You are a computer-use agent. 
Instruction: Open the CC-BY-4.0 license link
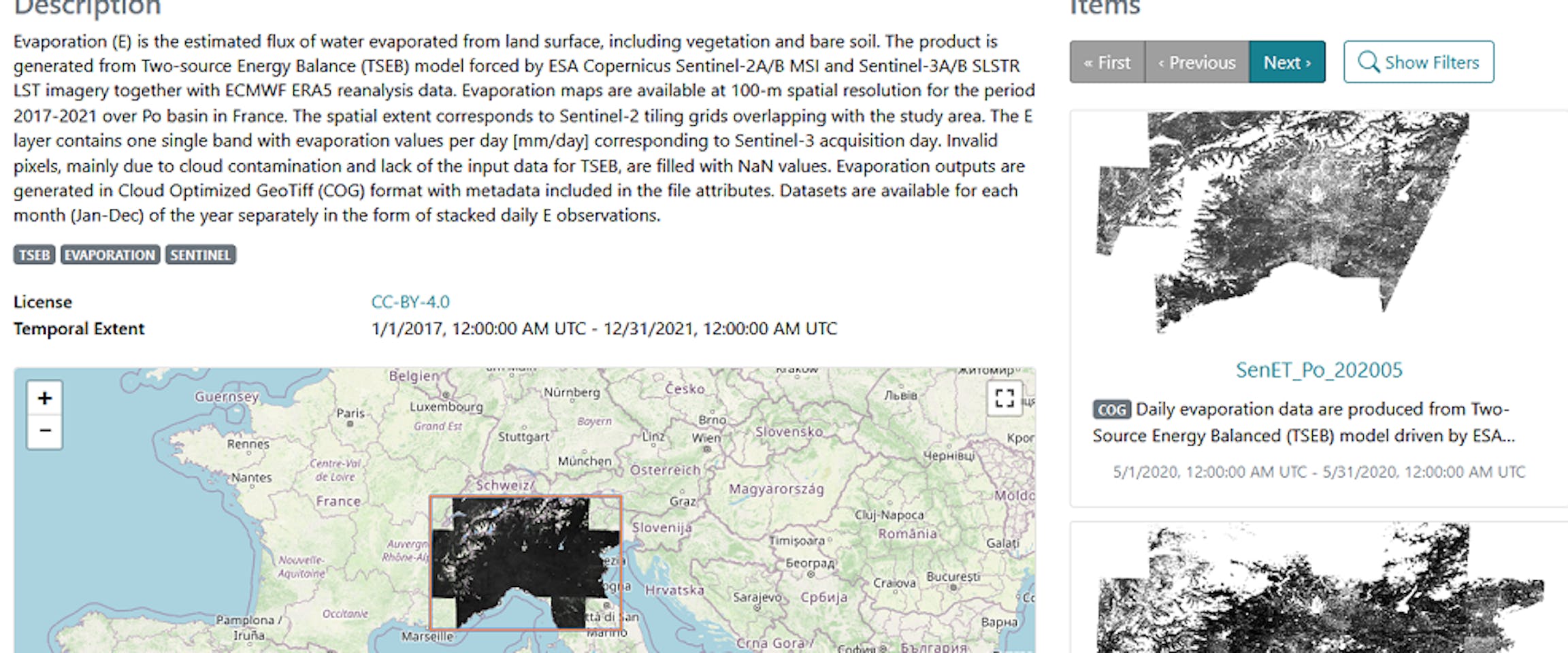410,301
